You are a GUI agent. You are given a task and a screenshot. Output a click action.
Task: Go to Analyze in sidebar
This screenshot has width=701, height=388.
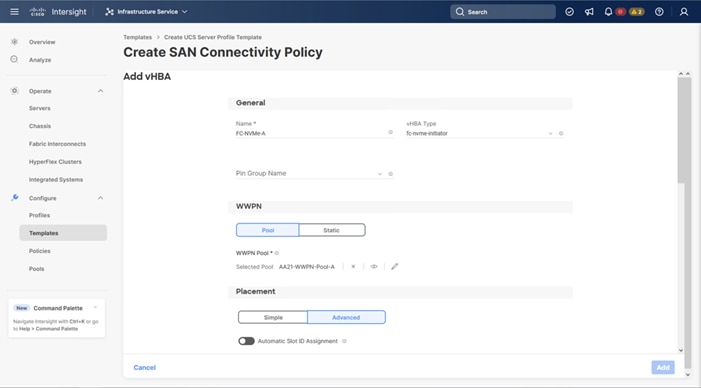click(x=40, y=60)
